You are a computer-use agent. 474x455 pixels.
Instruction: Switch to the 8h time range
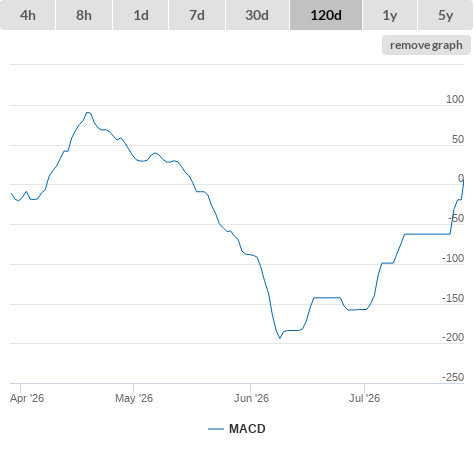pos(84,15)
